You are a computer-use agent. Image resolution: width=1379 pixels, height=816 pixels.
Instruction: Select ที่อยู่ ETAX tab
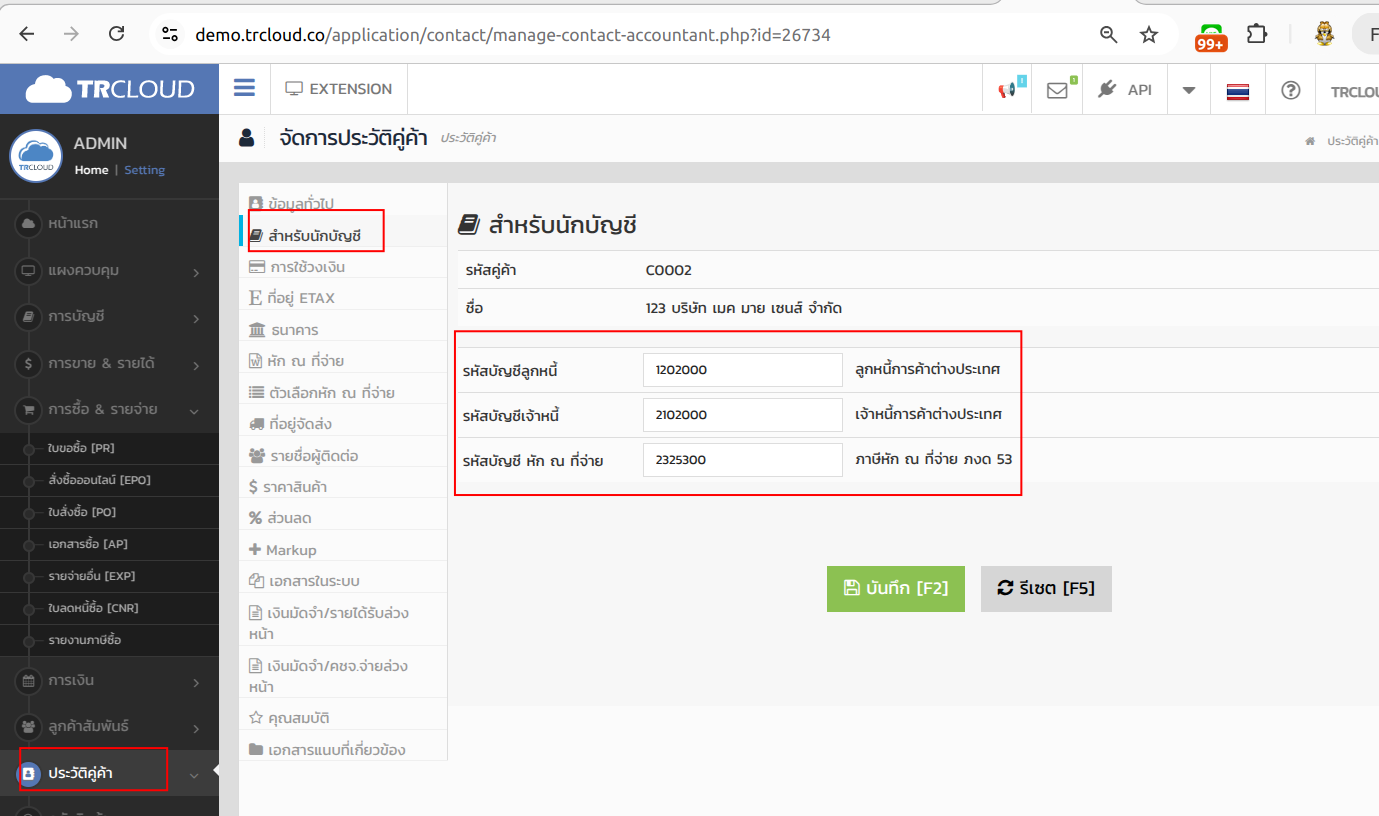[x=343, y=298]
